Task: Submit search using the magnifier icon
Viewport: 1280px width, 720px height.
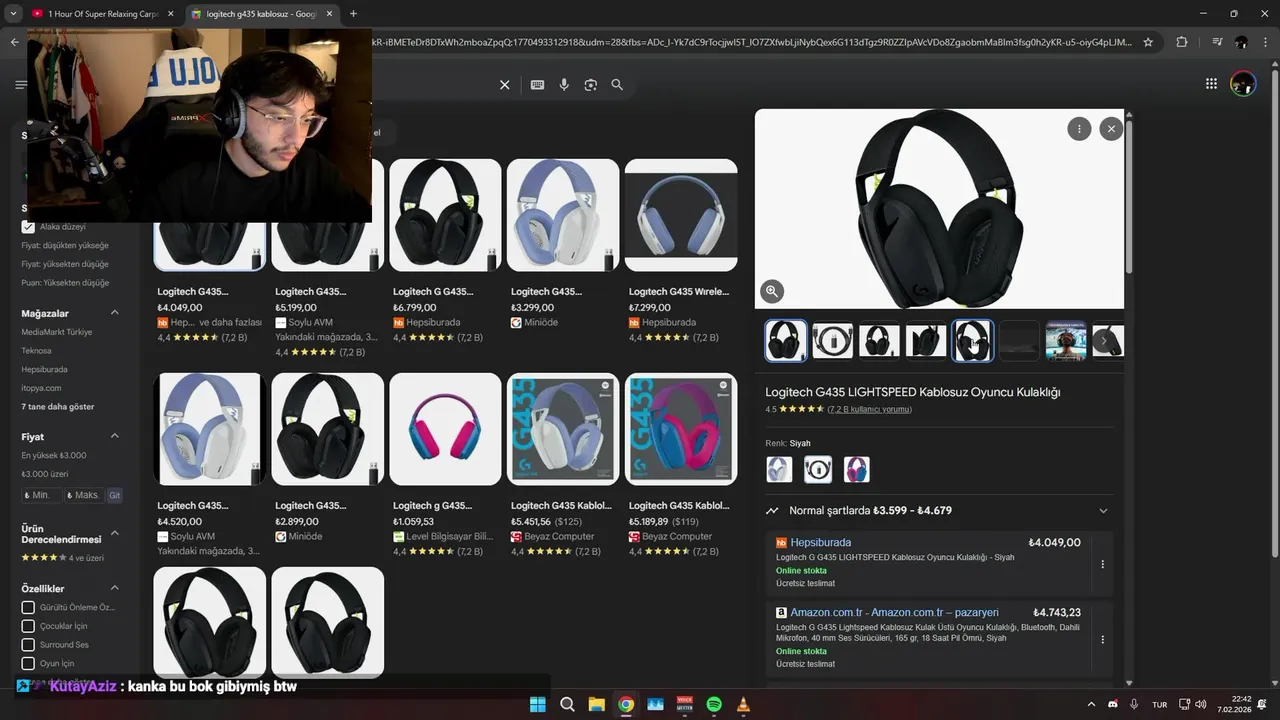Action: [617, 85]
